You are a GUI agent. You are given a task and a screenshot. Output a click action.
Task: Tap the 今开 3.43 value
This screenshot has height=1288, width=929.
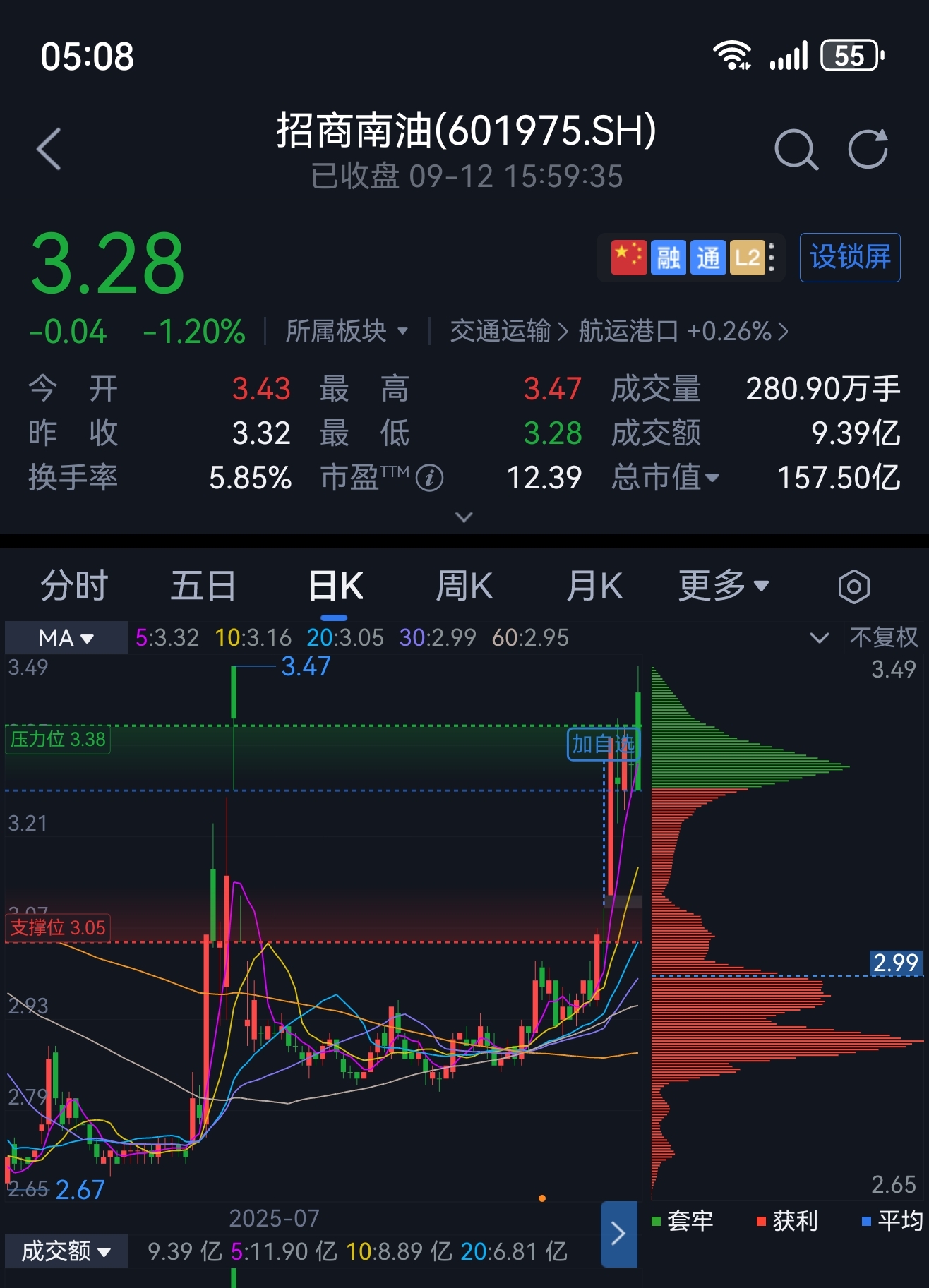[261, 389]
